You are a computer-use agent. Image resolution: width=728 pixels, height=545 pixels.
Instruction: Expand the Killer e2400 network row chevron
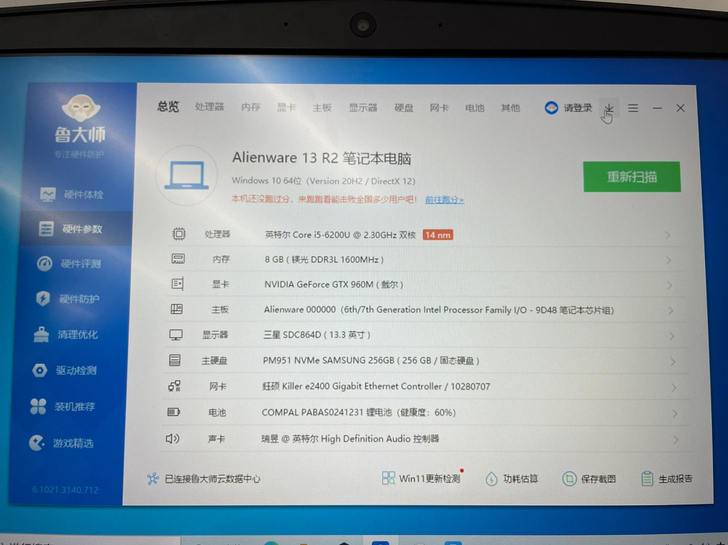click(674, 388)
